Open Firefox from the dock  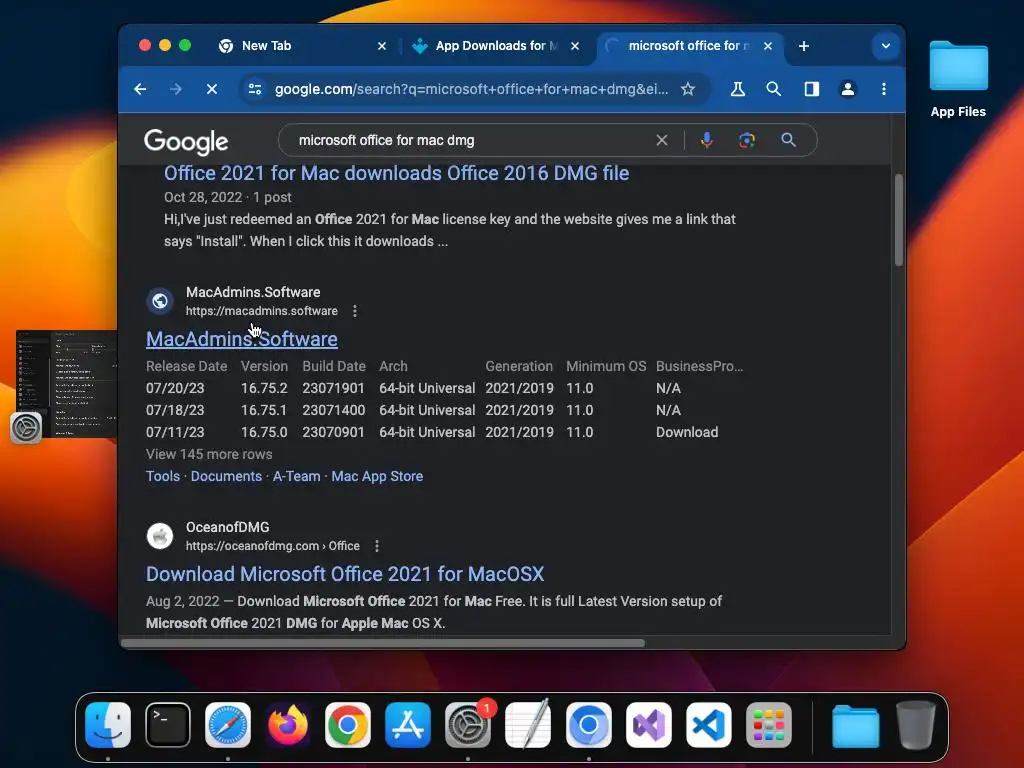(x=288, y=725)
